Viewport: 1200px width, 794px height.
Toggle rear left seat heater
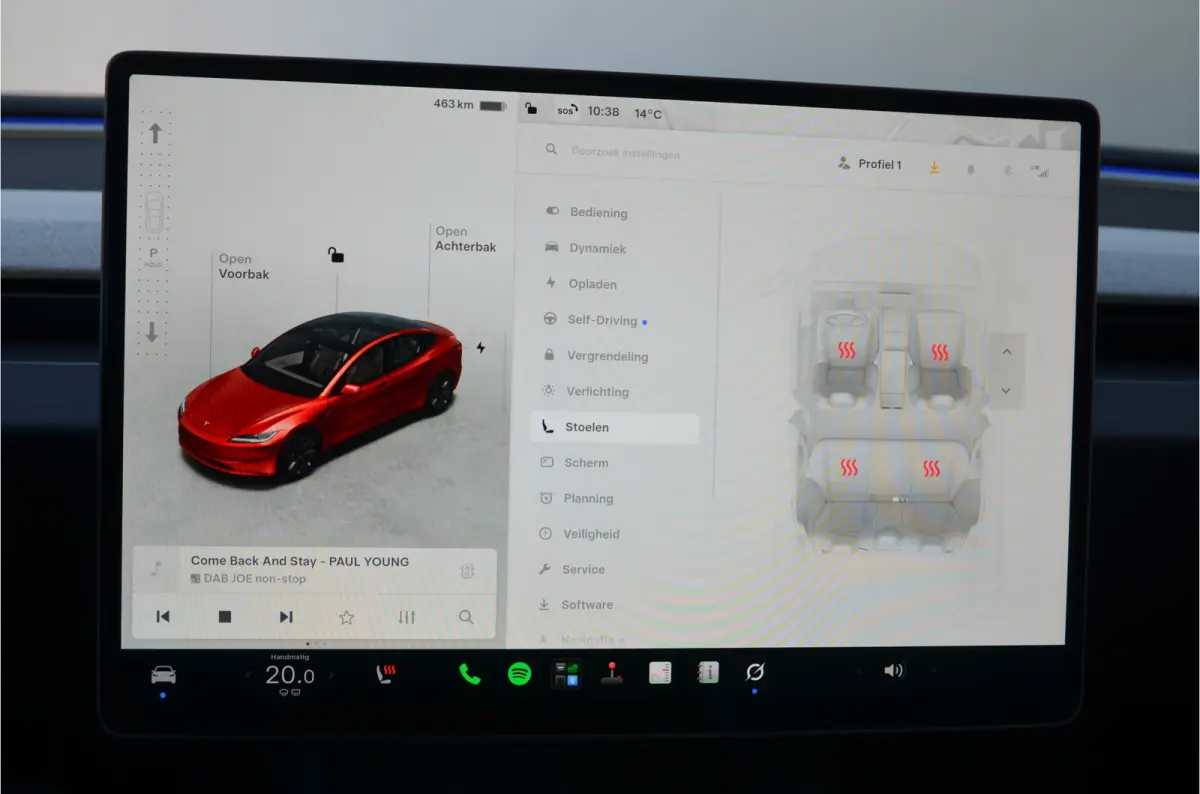point(849,467)
